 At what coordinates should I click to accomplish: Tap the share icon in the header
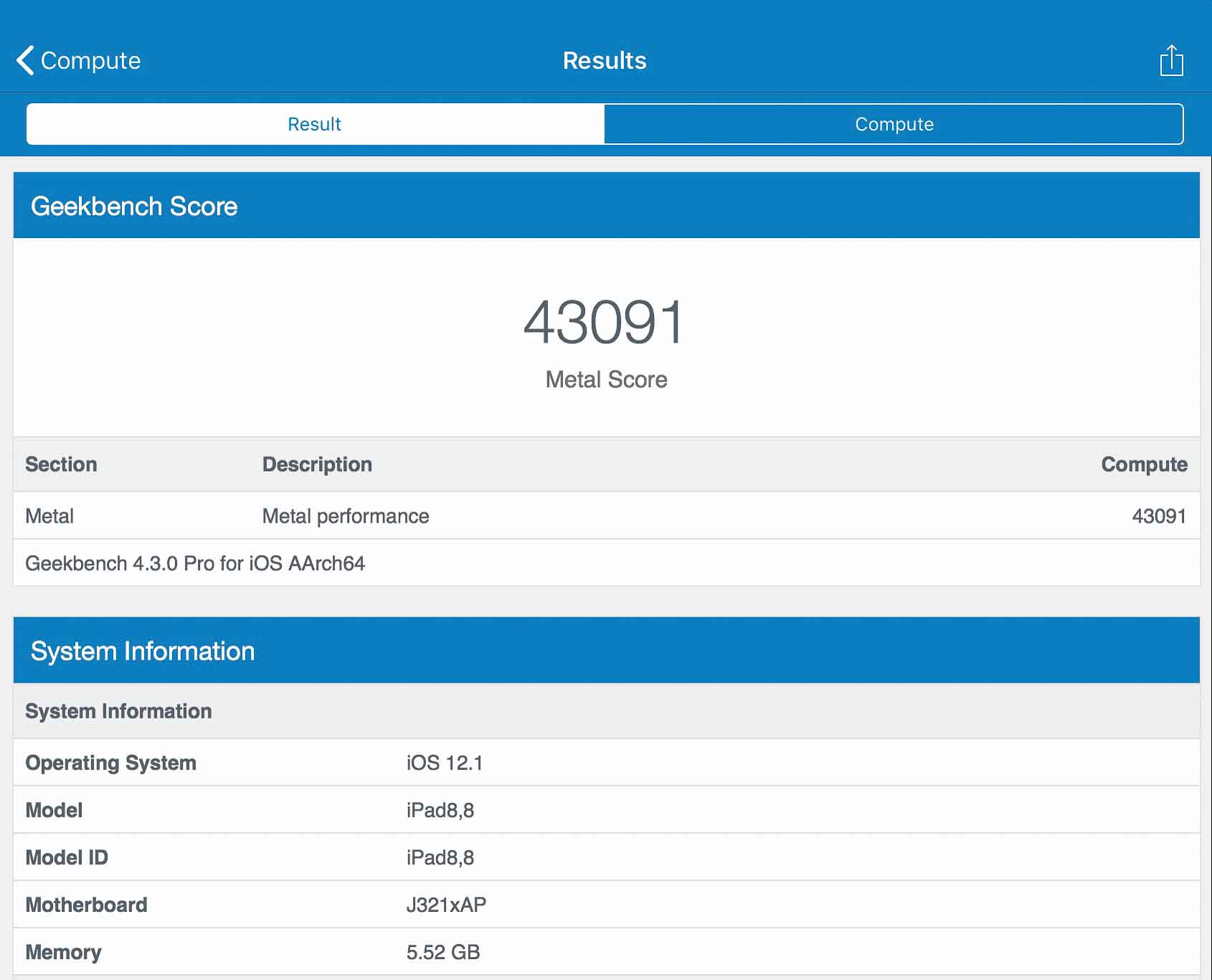[x=1171, y=60]
